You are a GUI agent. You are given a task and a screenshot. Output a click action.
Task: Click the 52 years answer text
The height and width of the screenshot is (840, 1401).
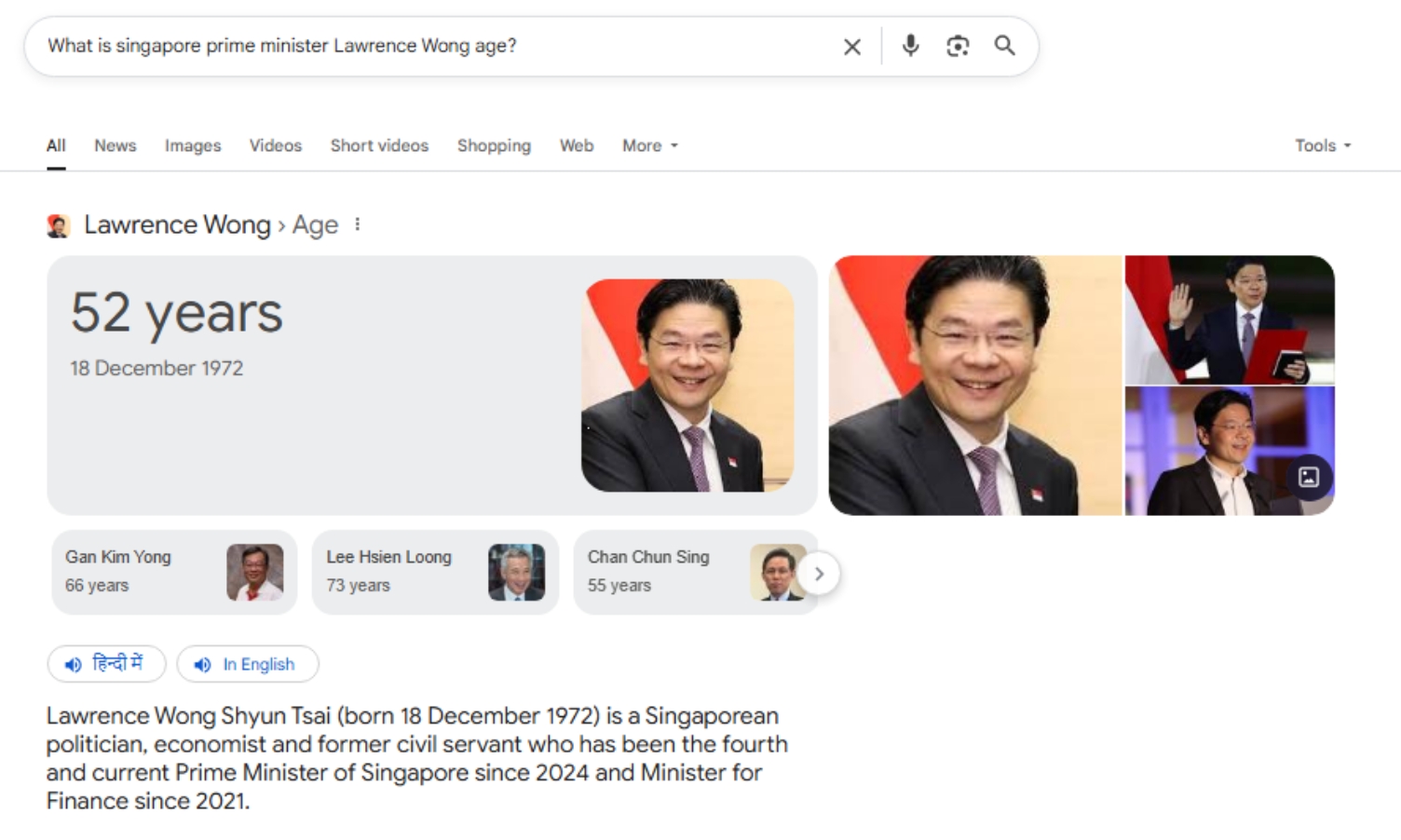point(176,313)
